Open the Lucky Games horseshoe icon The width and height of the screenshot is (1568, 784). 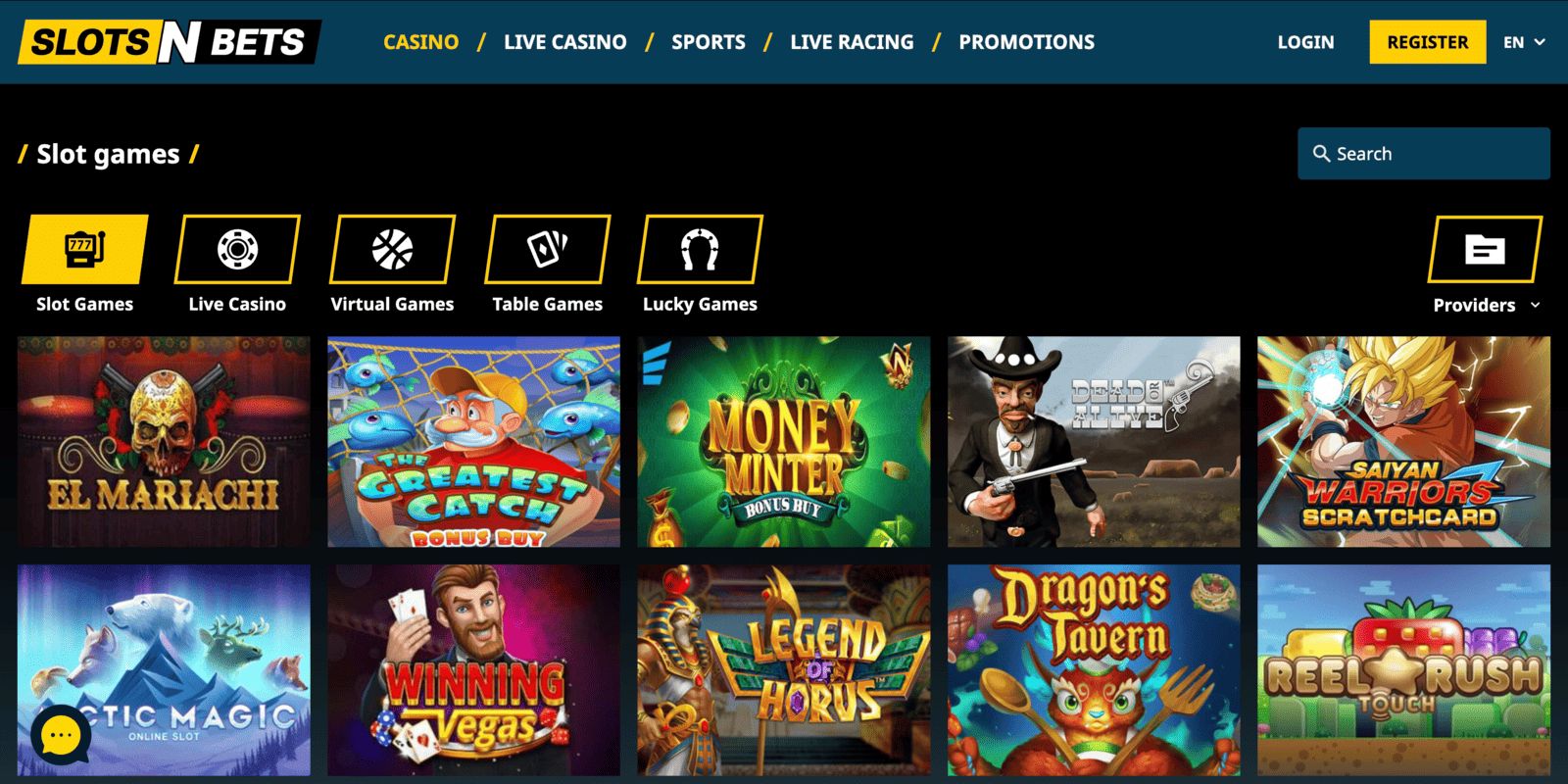[x=700, y=249]
